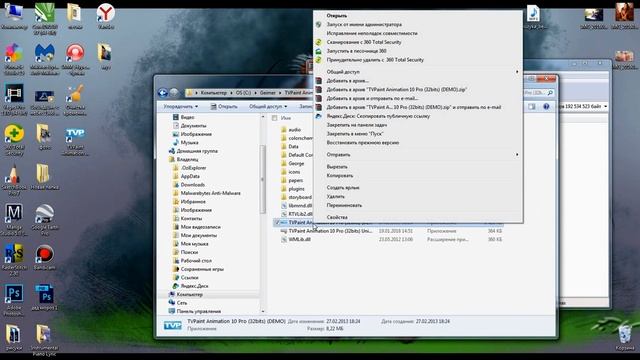This screenshot has width=640, height=360.
Task: Open the Malwarebytes Anti-Malware desktop shortcut
Action: click(45, 59)
